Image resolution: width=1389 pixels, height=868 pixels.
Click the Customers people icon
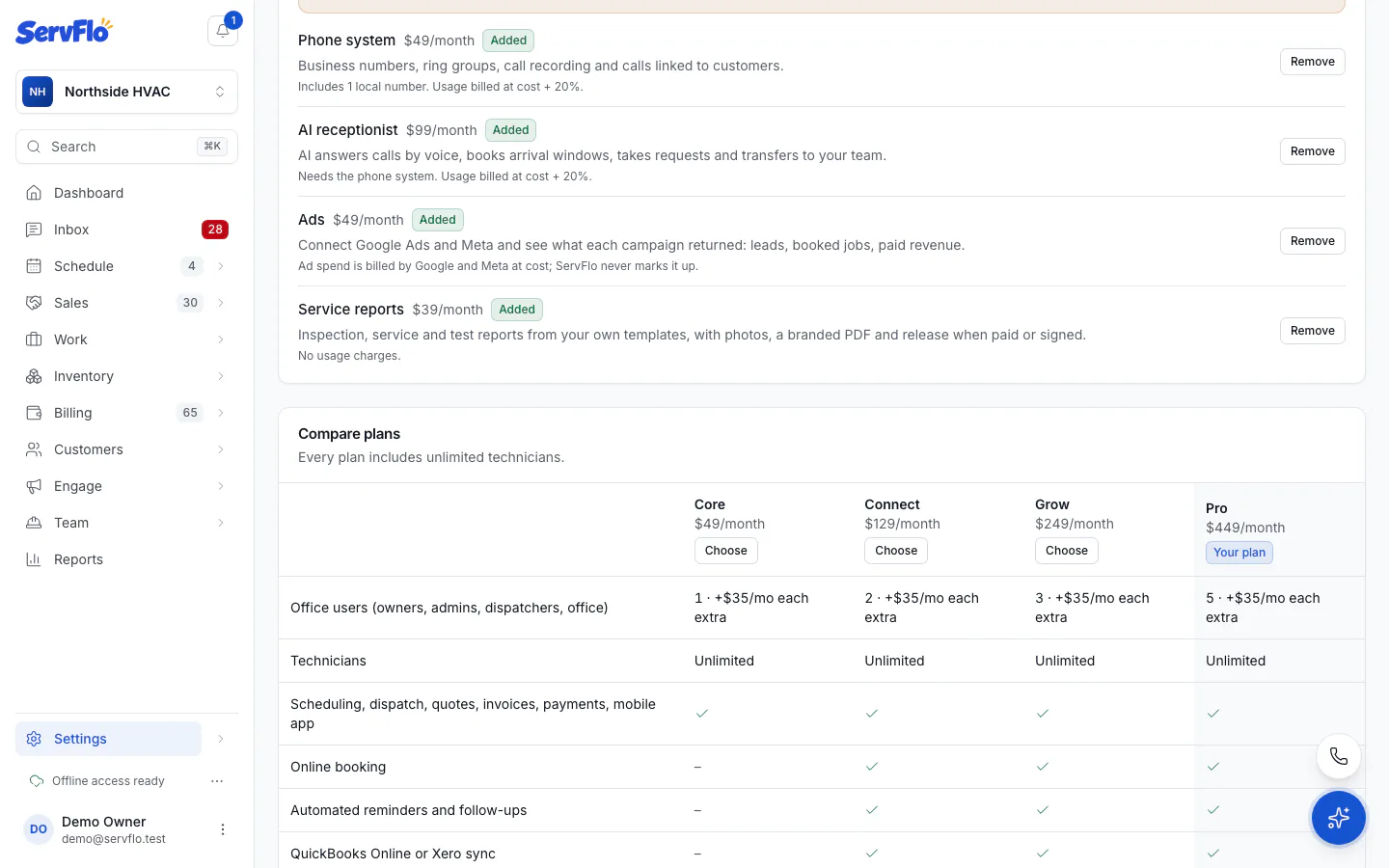point(34,449)
